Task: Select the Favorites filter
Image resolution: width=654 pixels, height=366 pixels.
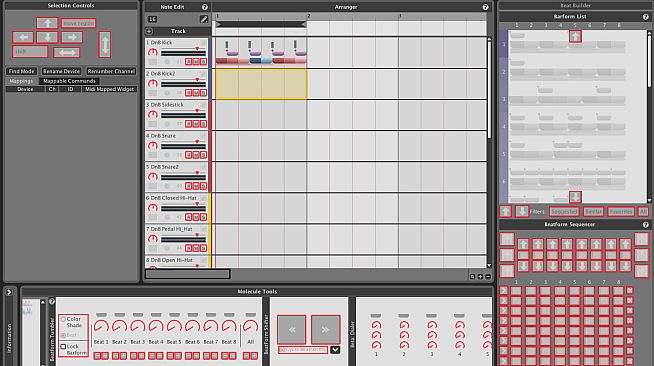Action: 621,212
